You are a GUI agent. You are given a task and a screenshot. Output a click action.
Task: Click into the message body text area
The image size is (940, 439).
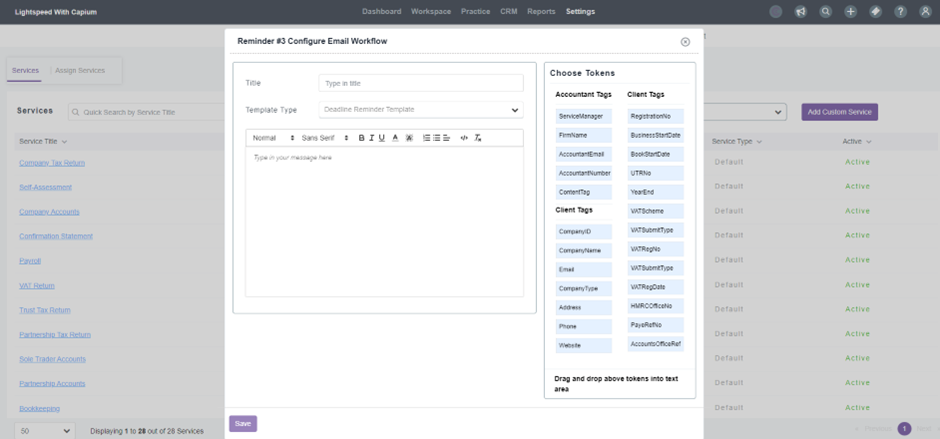click(x=384, y=222)
